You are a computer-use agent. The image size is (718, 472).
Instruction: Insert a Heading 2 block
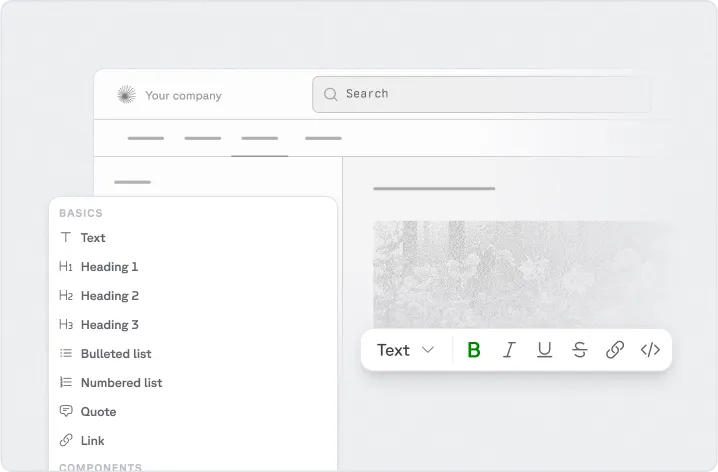193,296
